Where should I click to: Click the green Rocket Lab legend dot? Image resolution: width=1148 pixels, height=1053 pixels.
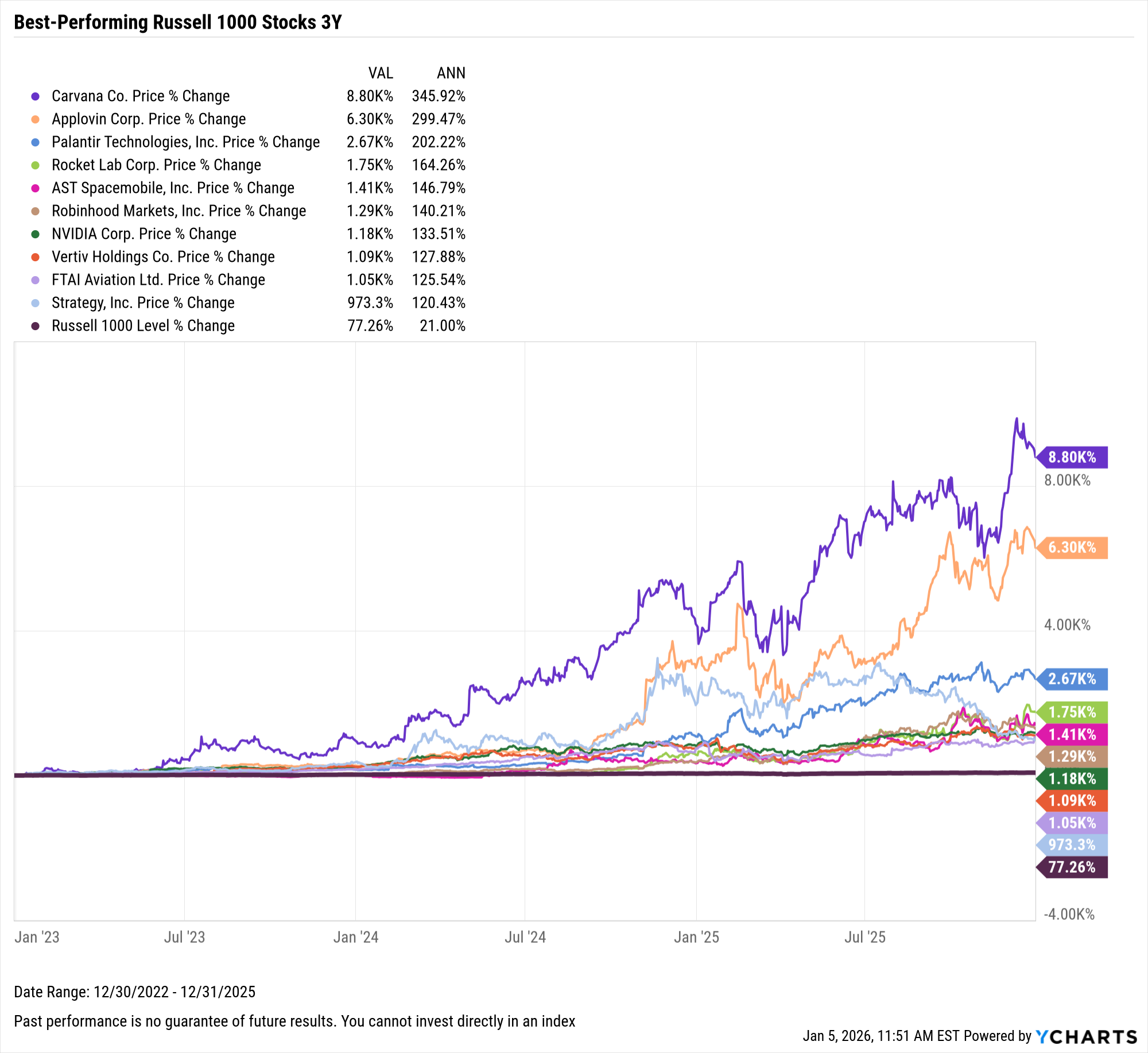pyautogui.click(x=36, y=165)
